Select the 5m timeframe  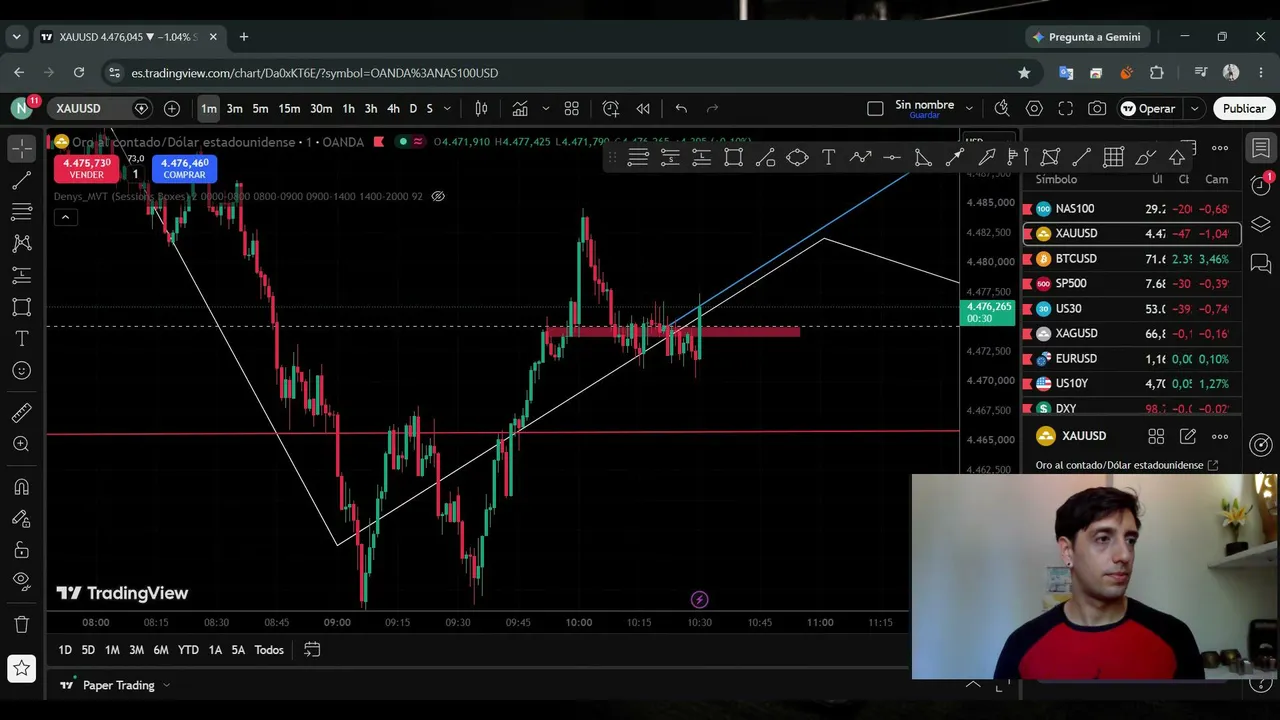260,108
